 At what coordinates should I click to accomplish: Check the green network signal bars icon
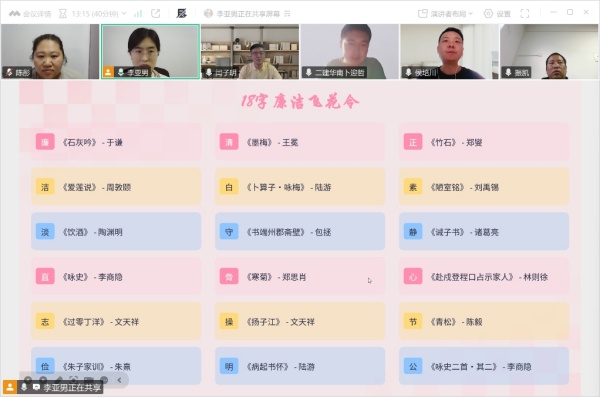[138, 14]
